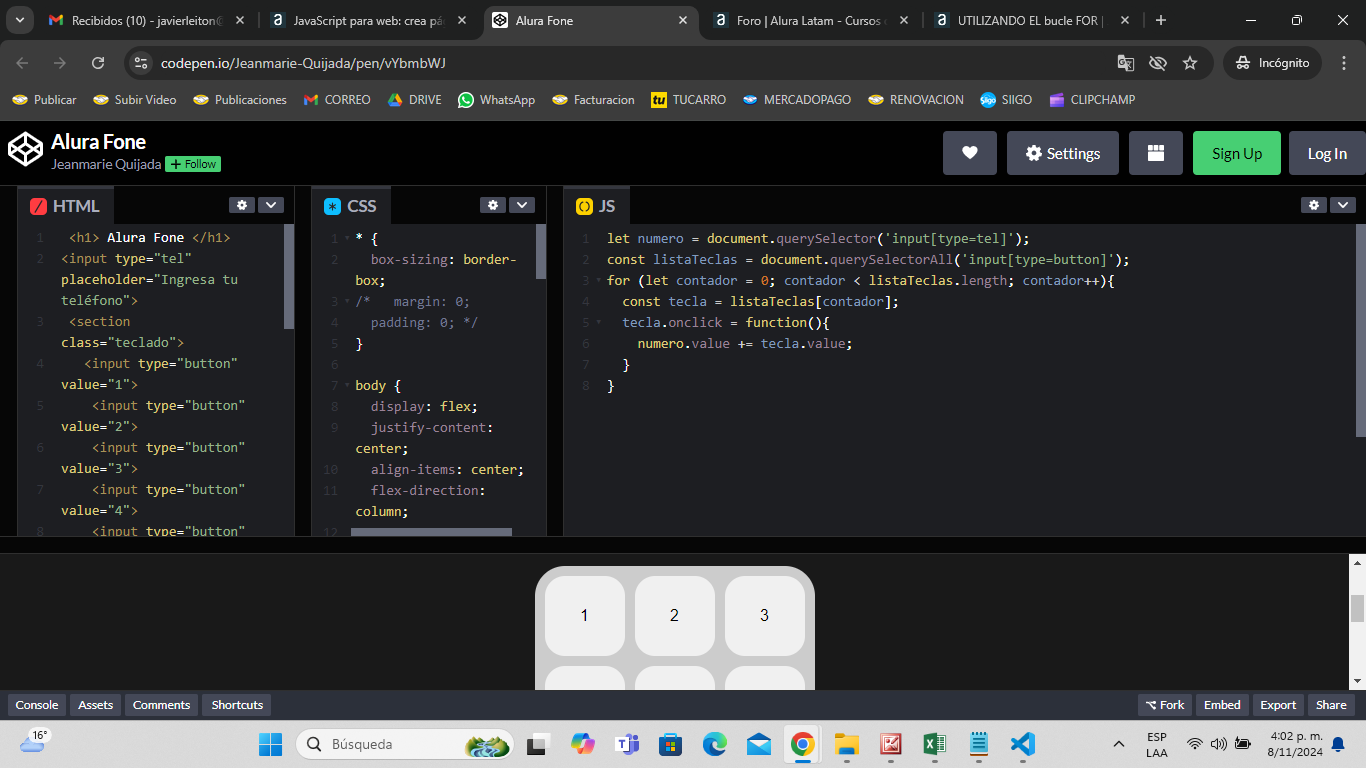Image resolution: width=1366 pixels, height=768 pixels.
Task: Click the preview pane vertical scrollbar
Action: [x=1357, y=608]
